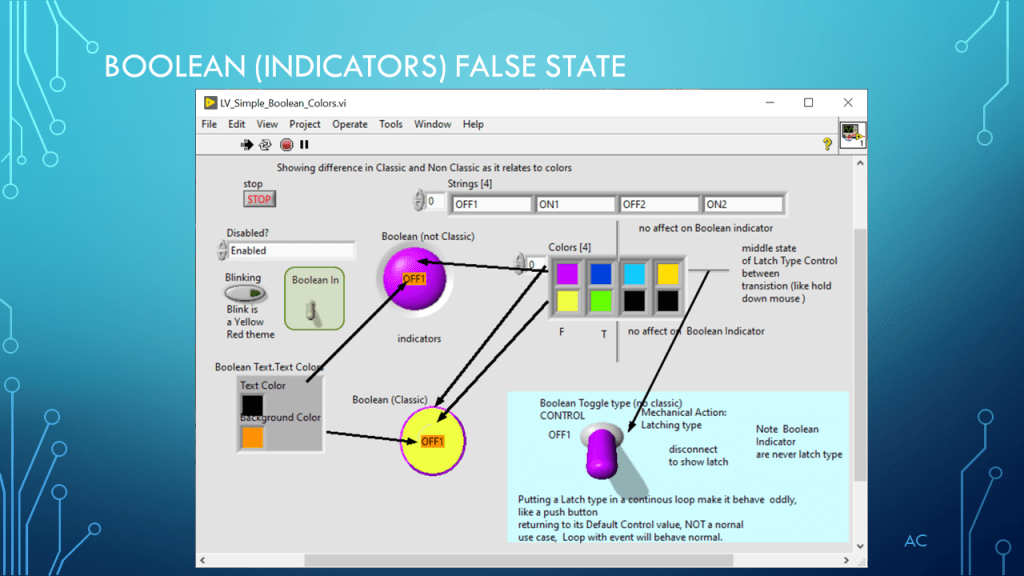
Task: Click the Strings array index stepper
Action: point(419,201)
